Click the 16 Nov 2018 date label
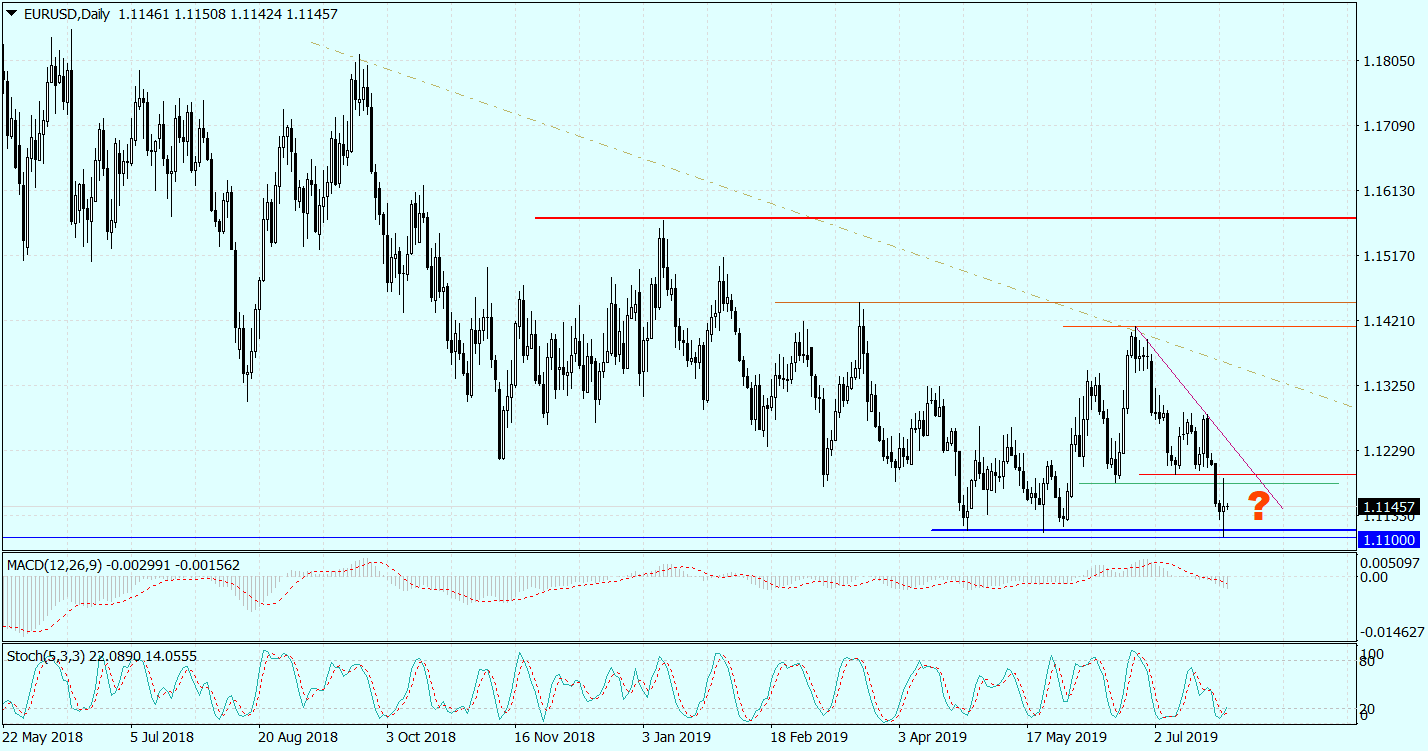Image resolution: width=1428 pixels, height=751 pixels. pyautogui.click(x=555, y=737)
